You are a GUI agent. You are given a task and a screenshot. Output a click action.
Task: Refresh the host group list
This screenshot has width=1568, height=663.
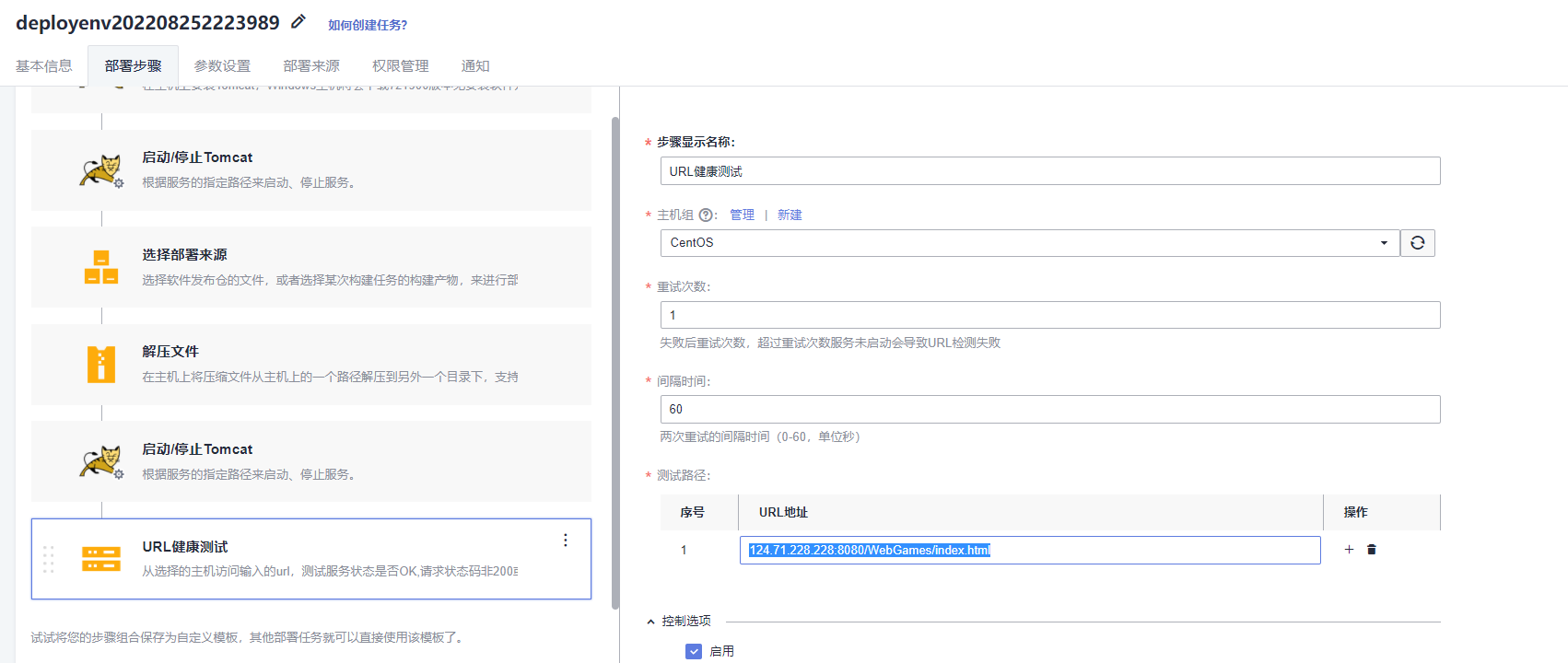[1418, 243]
